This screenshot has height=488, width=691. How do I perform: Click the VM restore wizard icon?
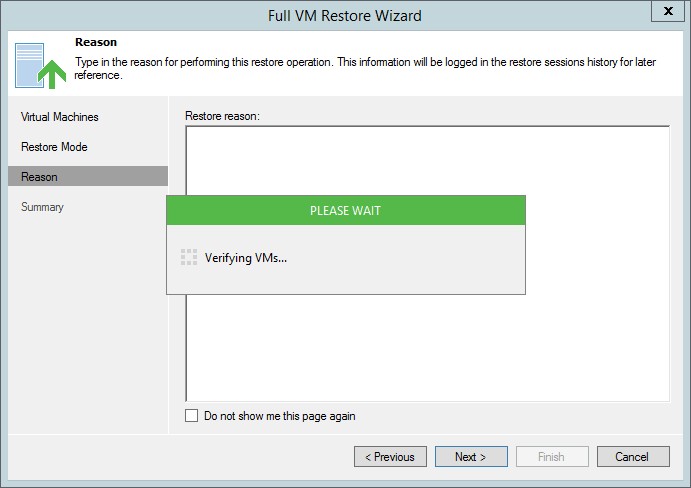[41, 66]
